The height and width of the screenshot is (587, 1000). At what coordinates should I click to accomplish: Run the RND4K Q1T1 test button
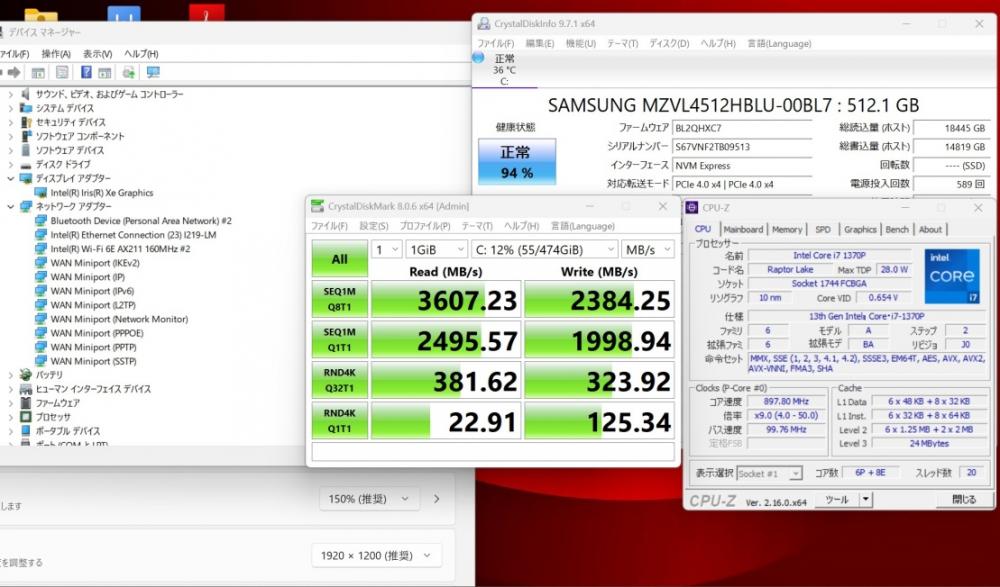(339, 421)
